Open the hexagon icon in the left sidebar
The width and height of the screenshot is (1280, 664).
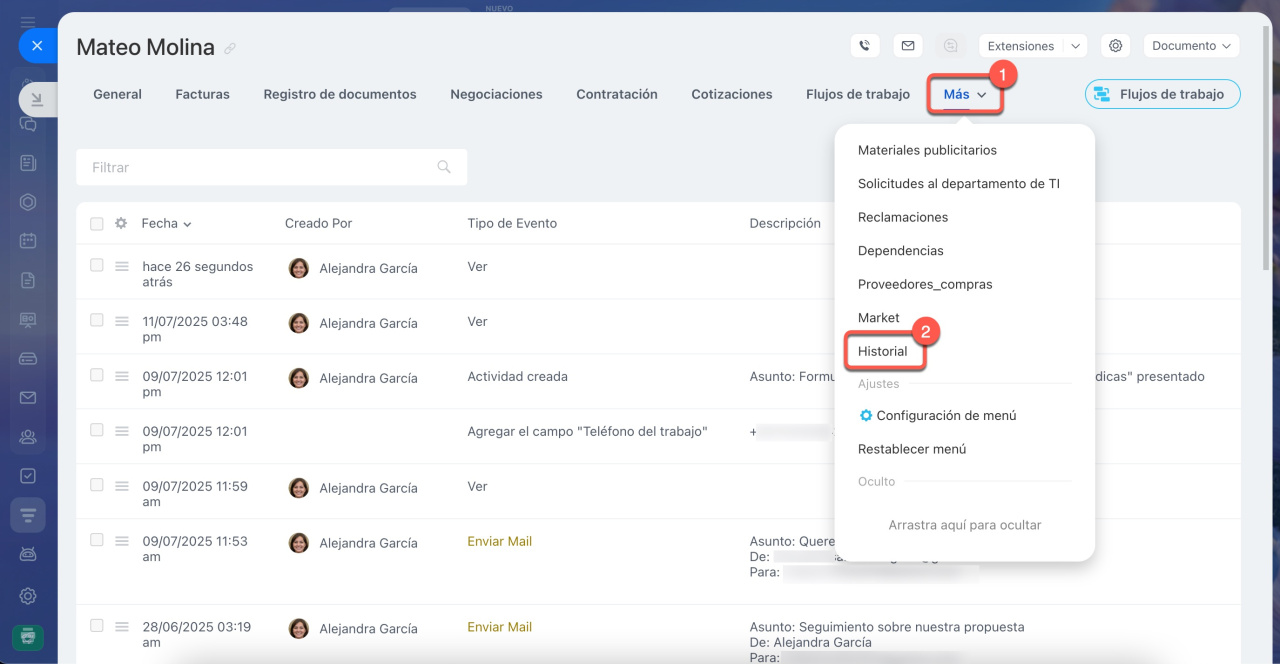click(28, 202)
